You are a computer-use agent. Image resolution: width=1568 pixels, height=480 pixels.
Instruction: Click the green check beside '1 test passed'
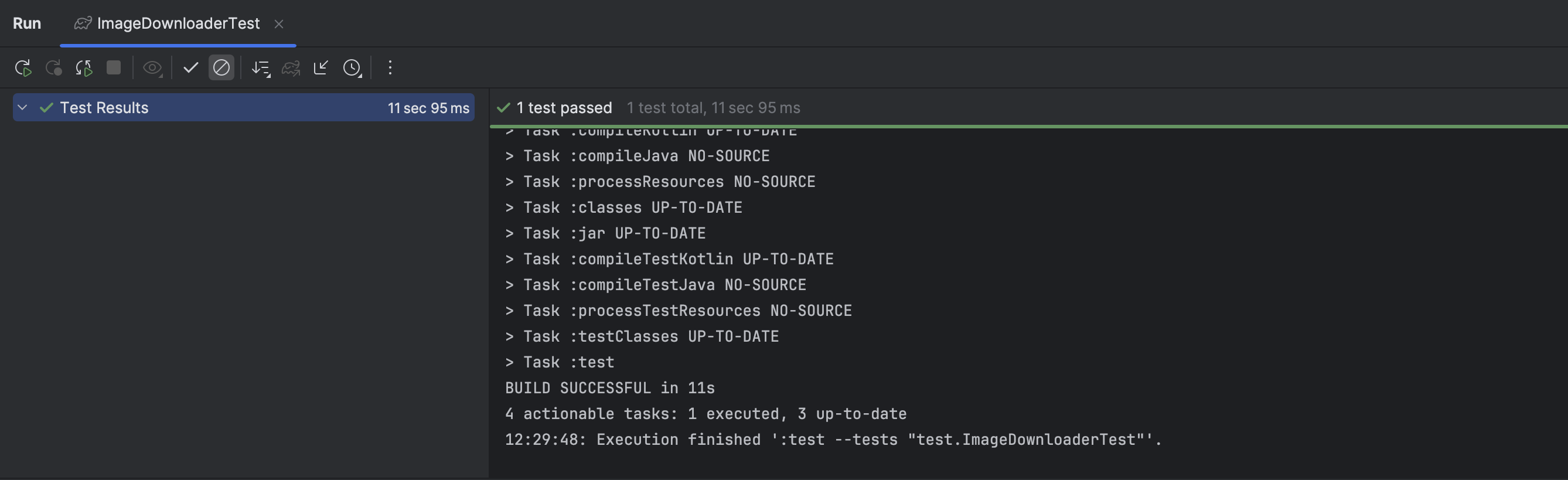[x=503, y=108]
